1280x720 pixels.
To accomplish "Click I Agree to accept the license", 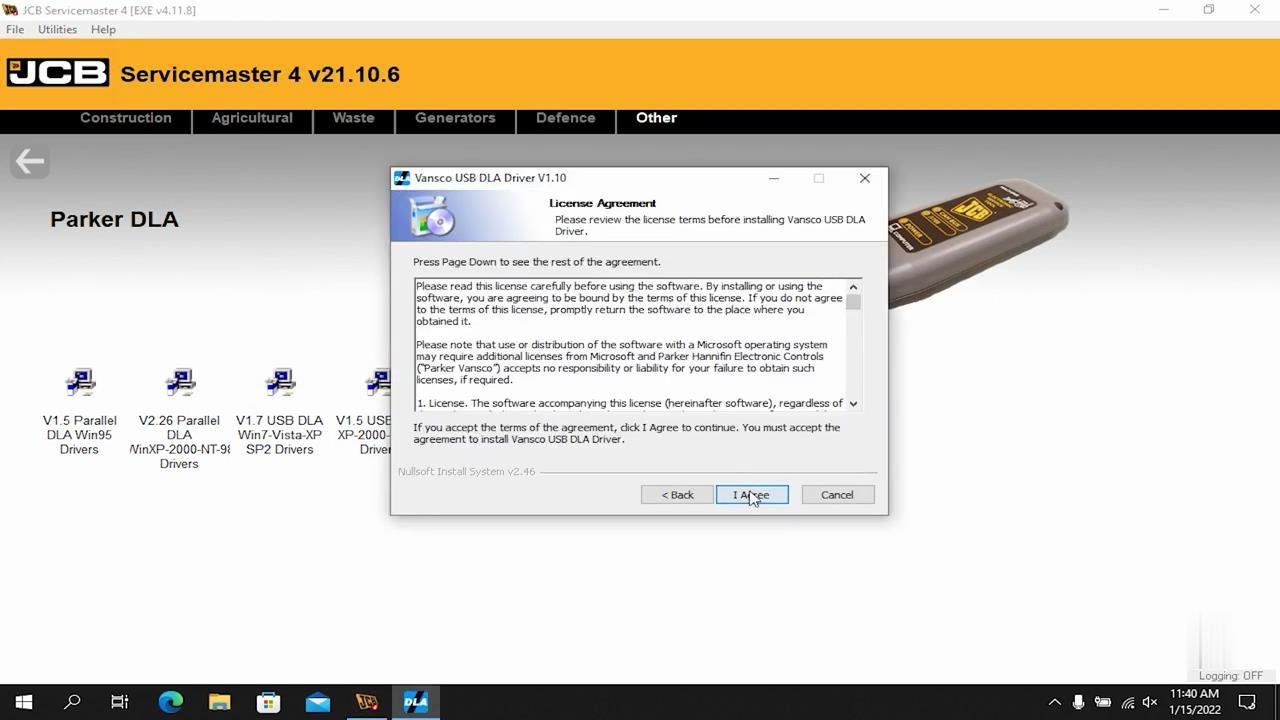I will click(752, 495).
